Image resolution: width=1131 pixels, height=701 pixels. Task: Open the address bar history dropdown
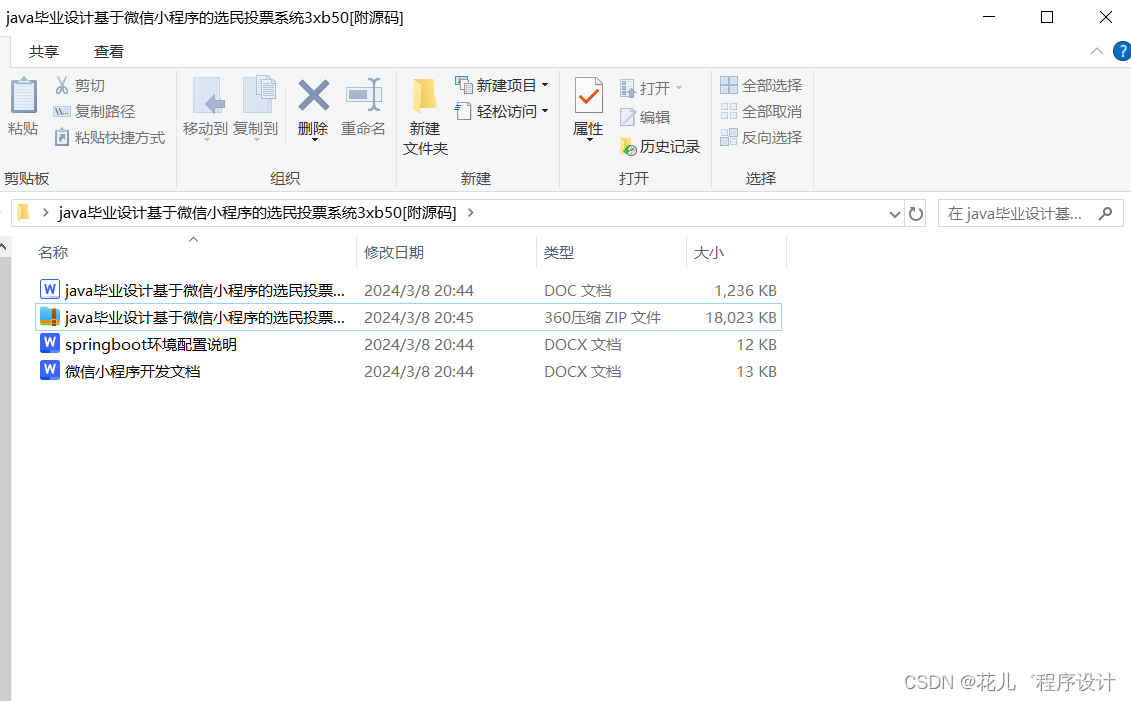tap(894, 214)
